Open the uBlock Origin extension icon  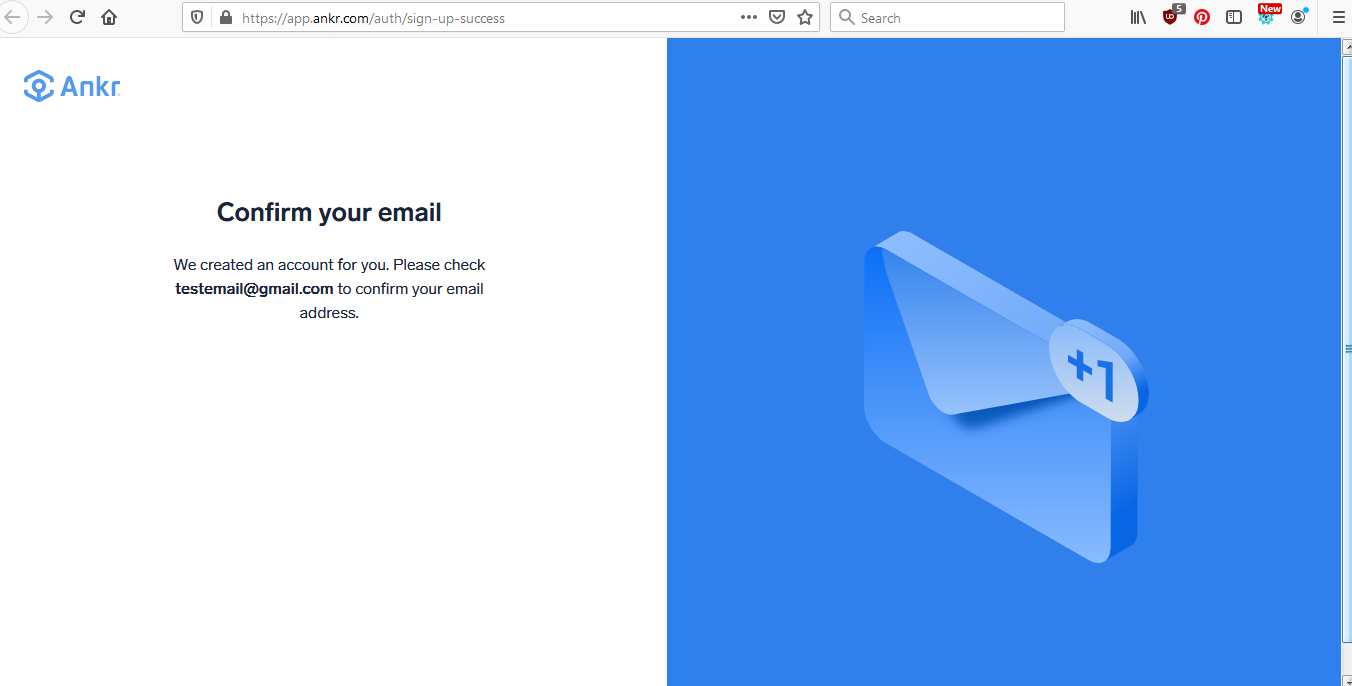(x=1171, y=15)
